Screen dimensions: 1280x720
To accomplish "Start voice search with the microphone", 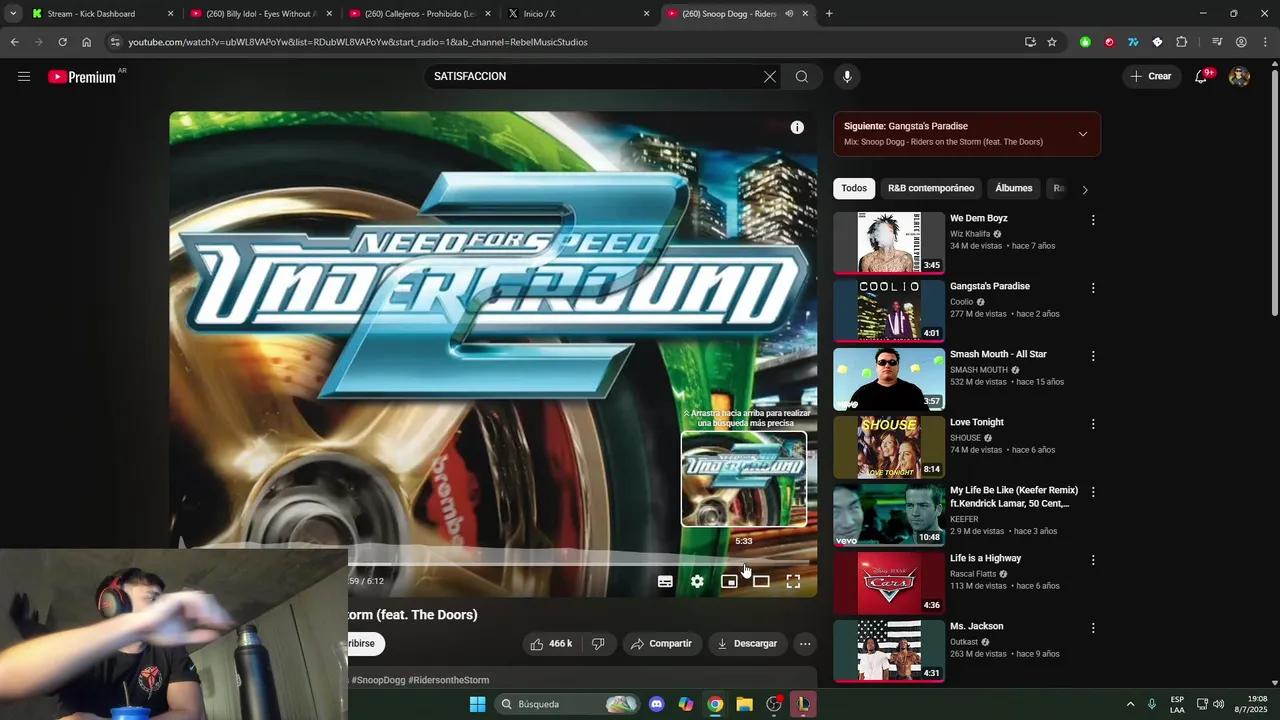I will 847,76.
